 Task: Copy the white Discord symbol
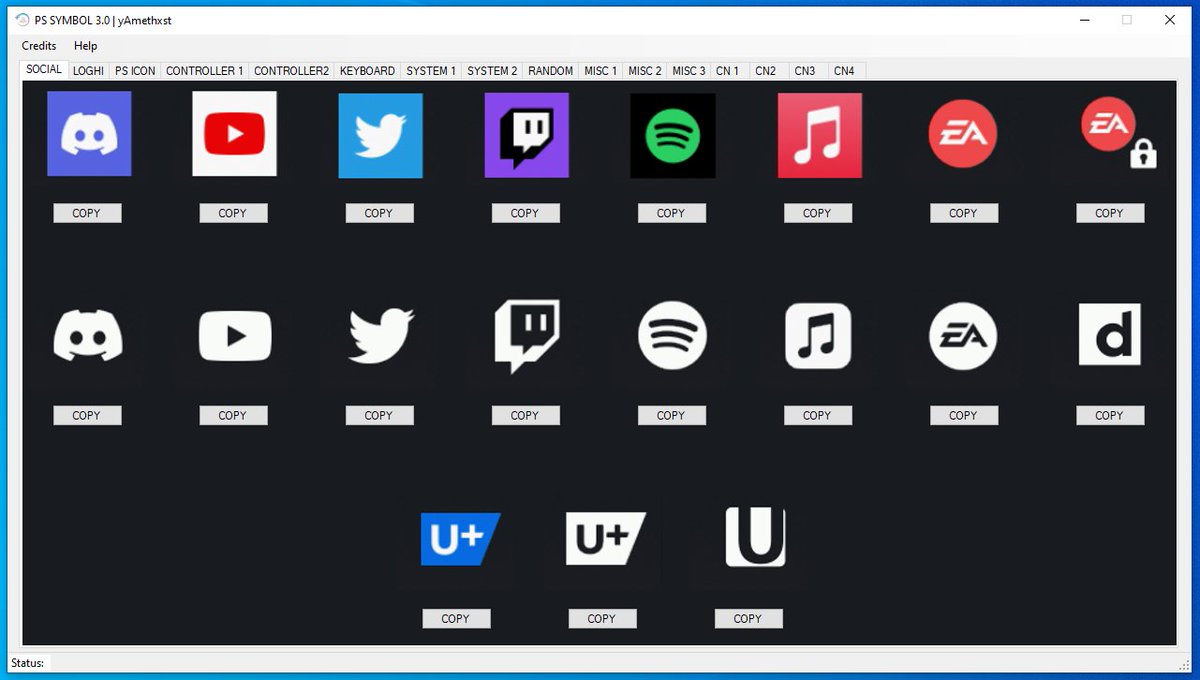coord(87,415)
